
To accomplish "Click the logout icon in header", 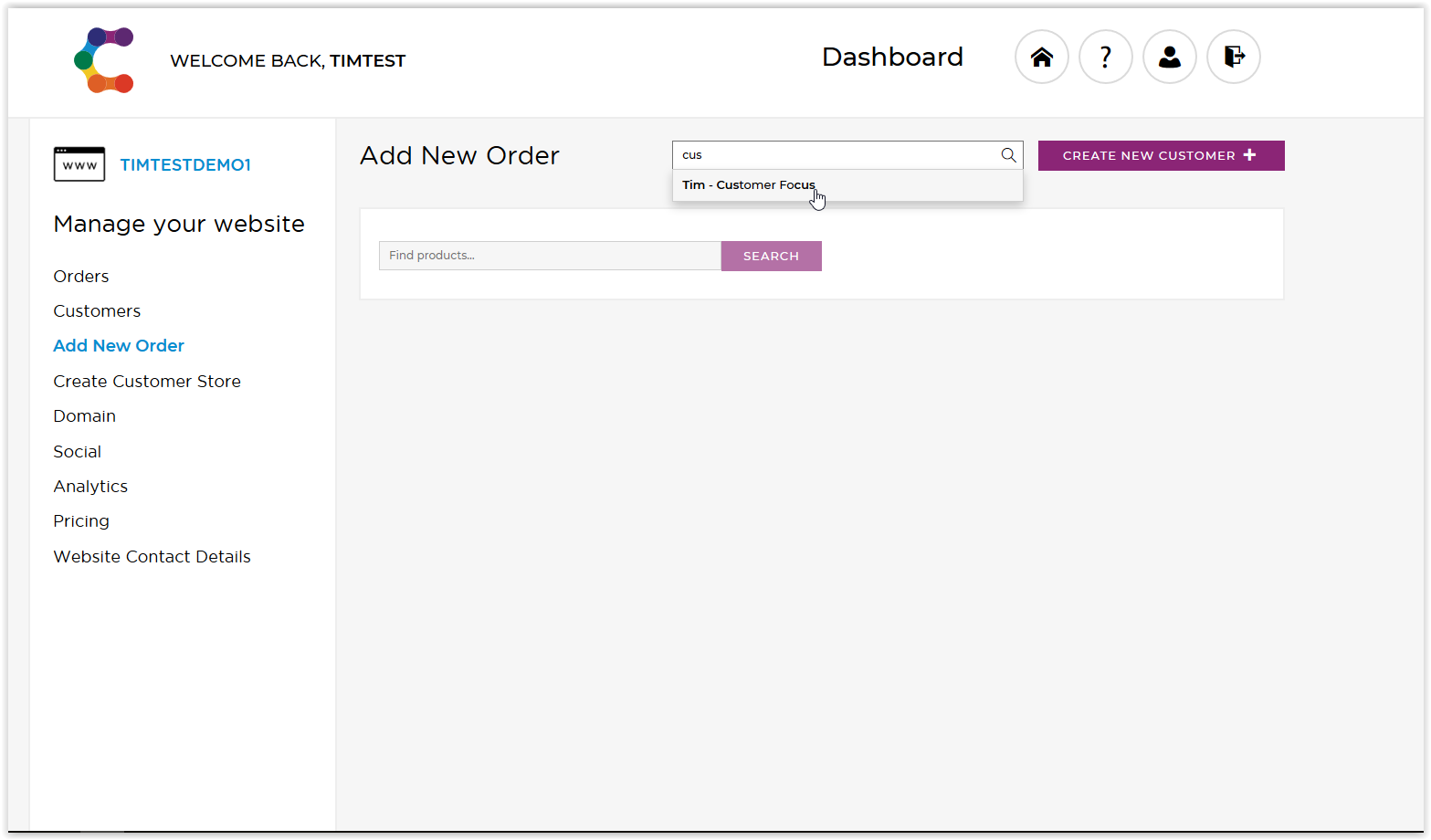I will [1234, 57].
